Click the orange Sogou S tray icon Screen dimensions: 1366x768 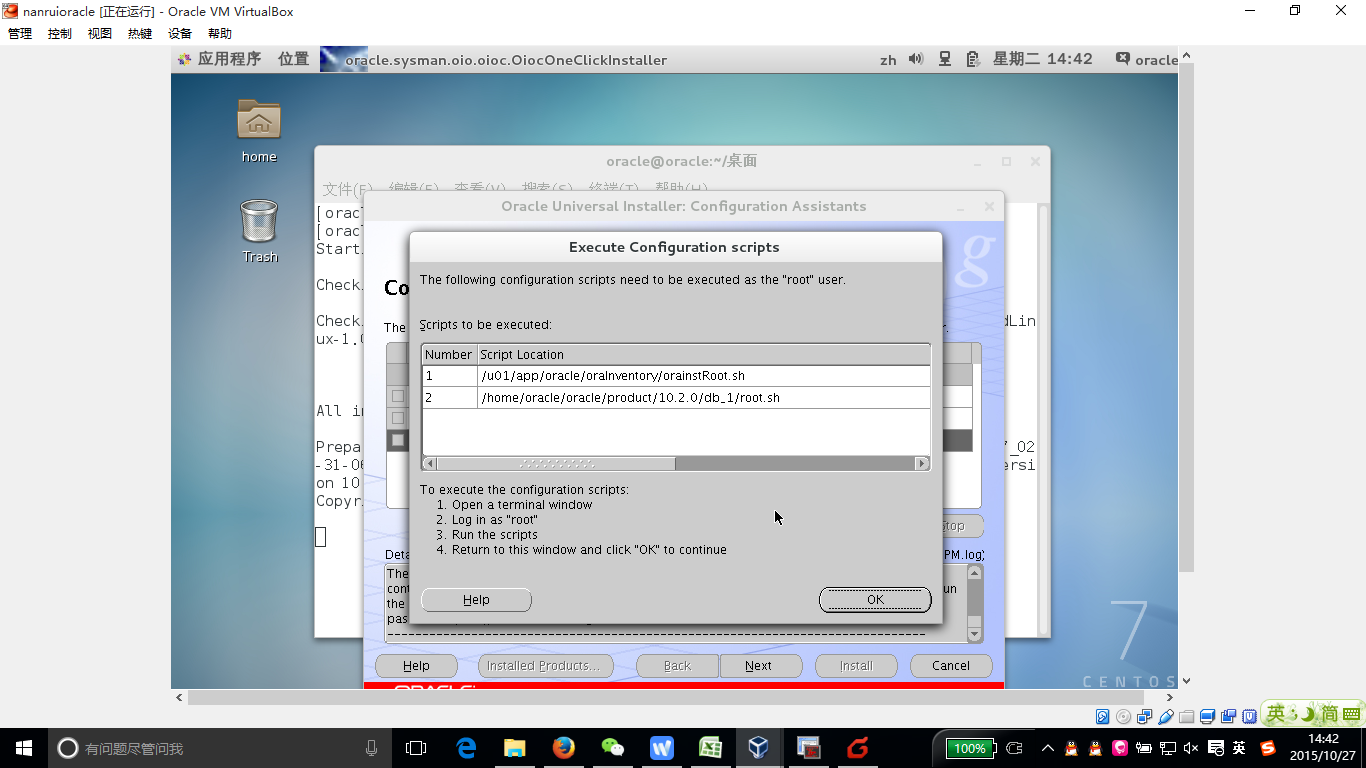tap(1268, 748)
